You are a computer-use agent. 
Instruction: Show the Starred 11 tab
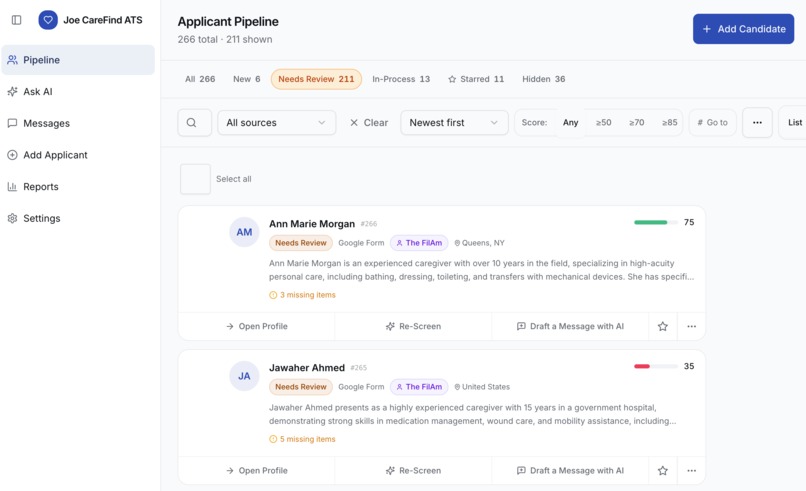[x=476, y=79]
